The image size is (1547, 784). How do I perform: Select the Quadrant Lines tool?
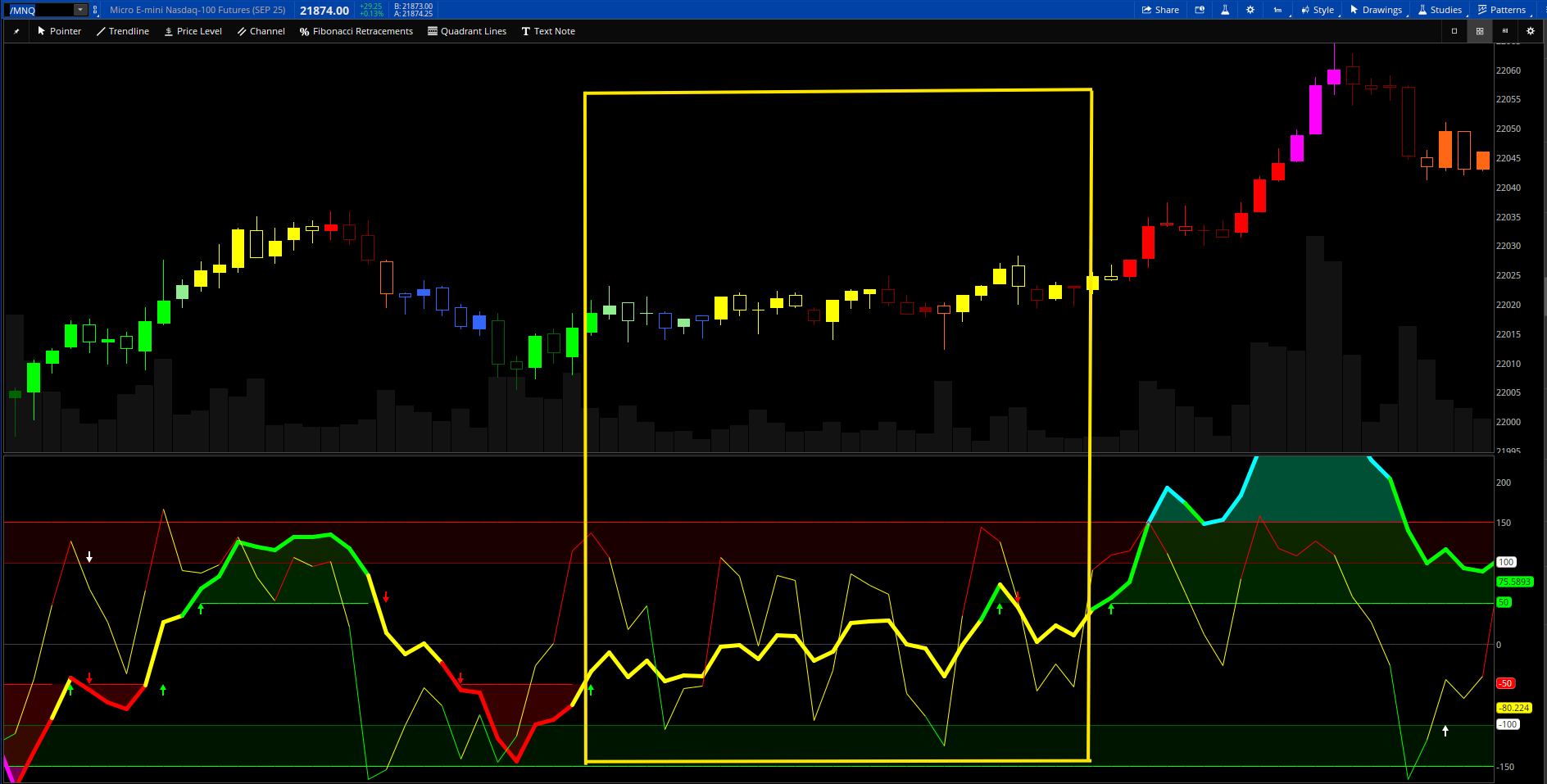pos(467,31)
